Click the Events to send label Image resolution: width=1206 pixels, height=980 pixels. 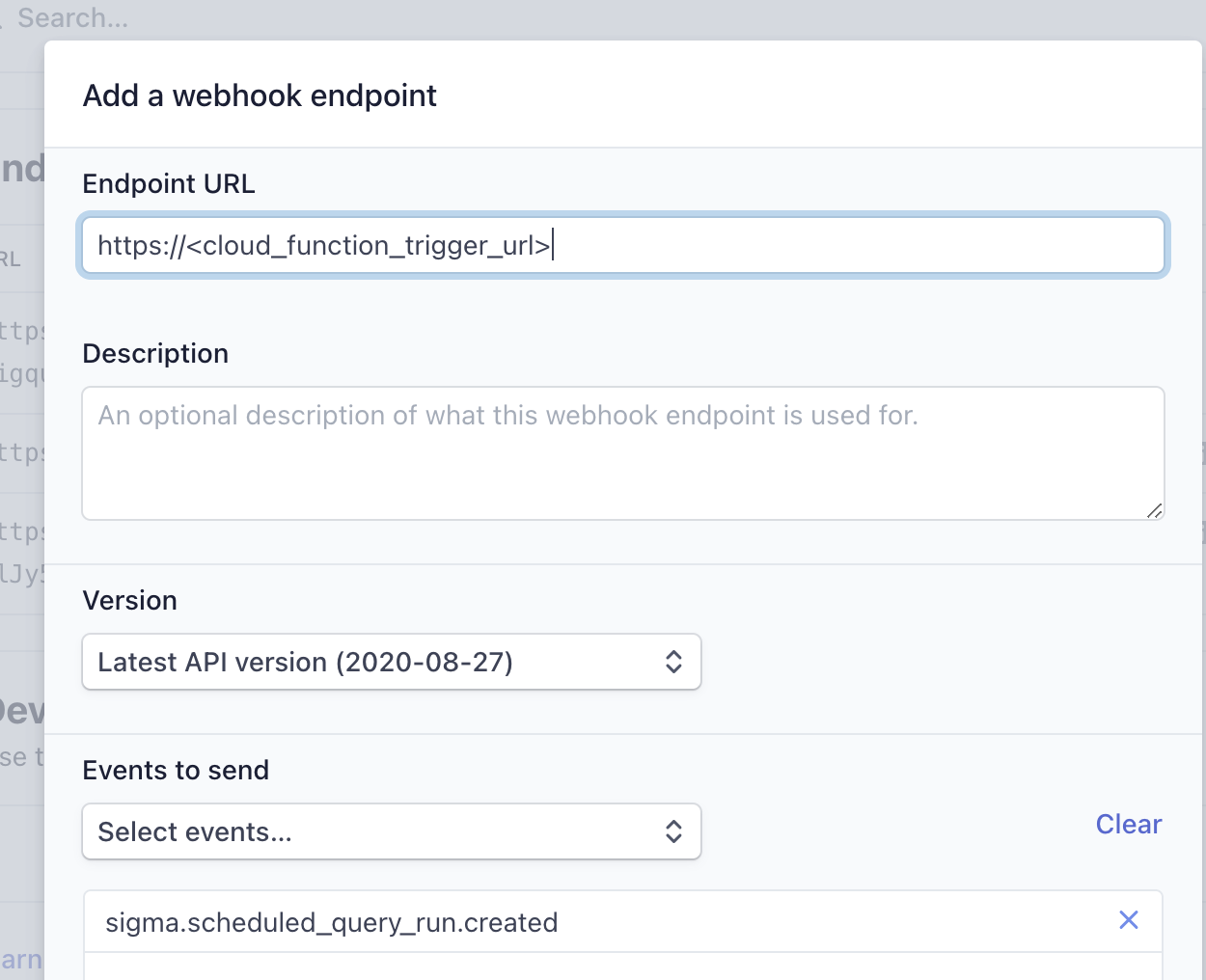pyautogui.click(x=176, y=771)
